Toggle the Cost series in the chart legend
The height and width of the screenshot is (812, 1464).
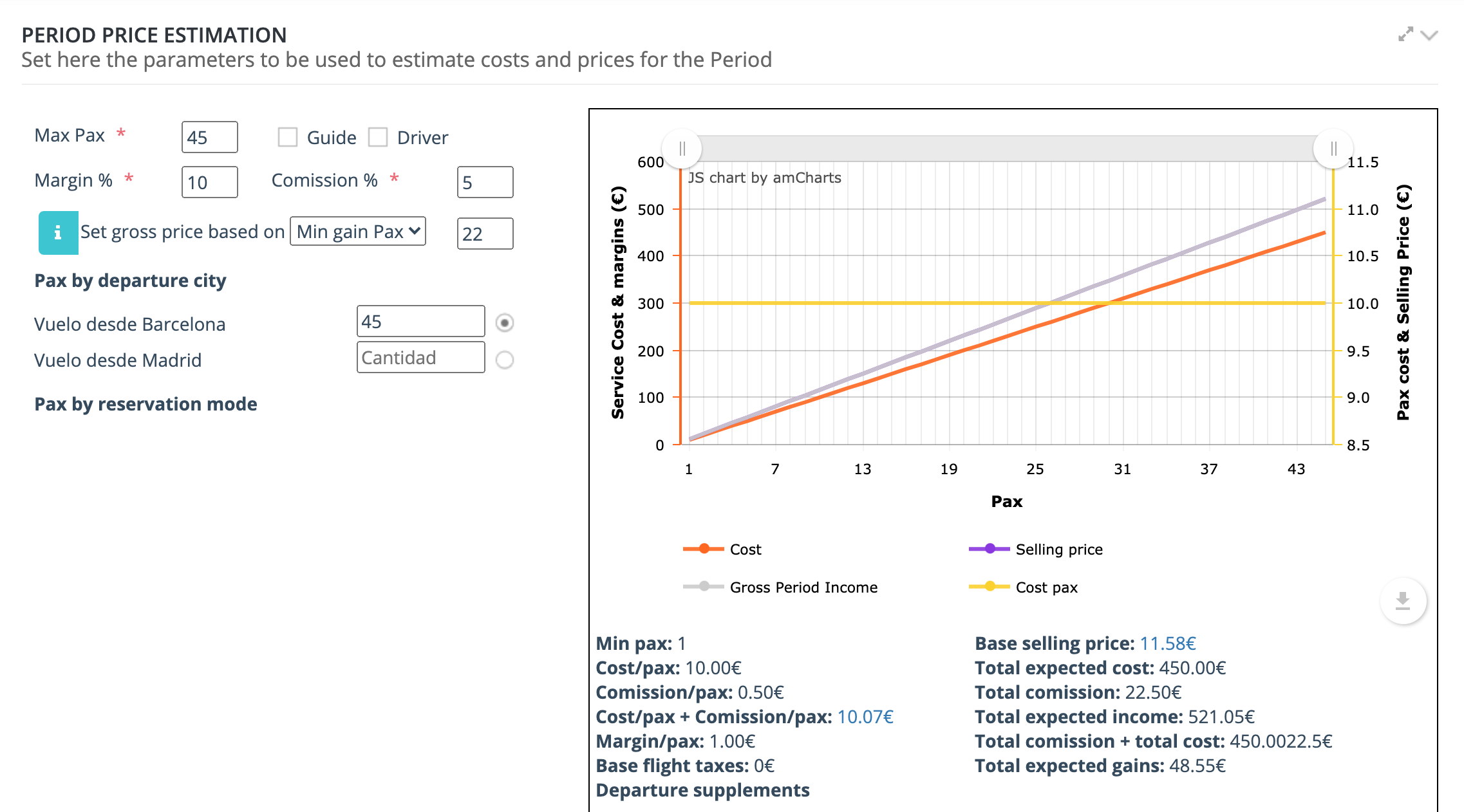coord(704,549)
